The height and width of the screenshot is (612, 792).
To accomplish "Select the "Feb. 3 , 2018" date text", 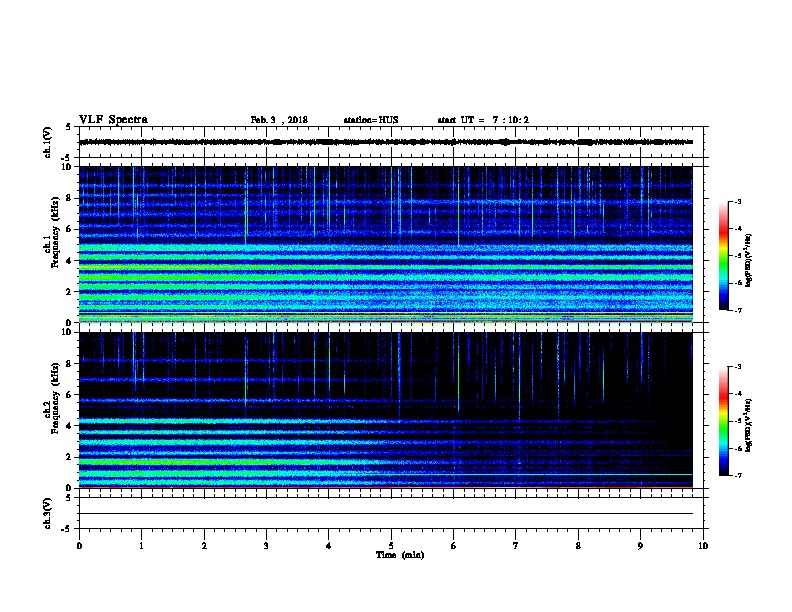I will coord(279,120).
